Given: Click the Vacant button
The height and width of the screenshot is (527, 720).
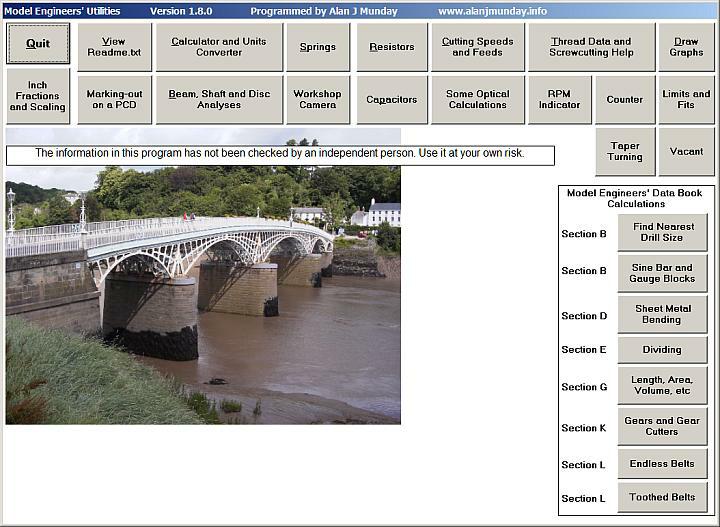Looking at the screenshot, I should 686,151.
